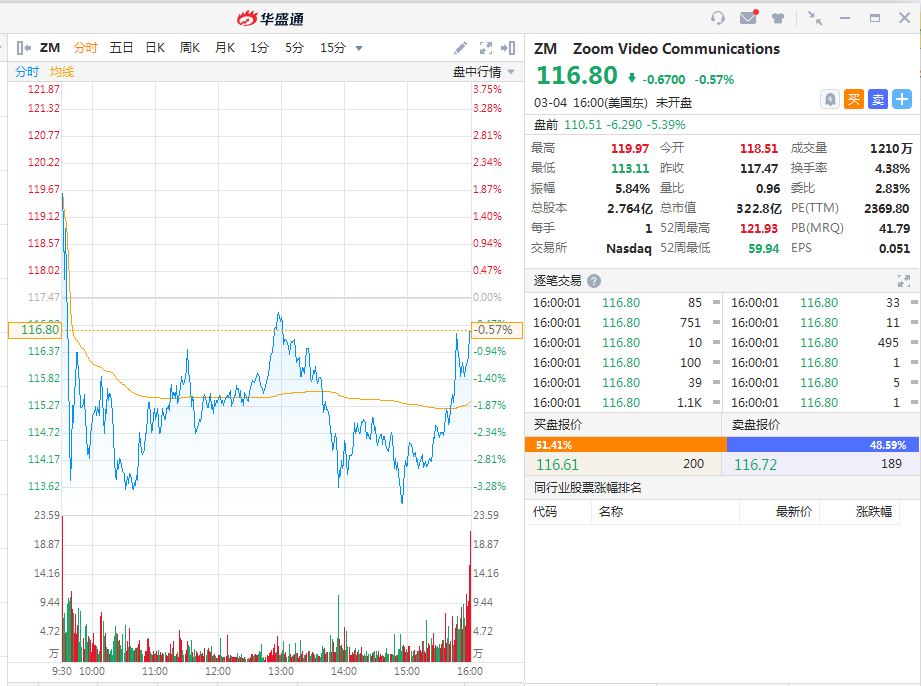The width and height of the screenshot is (921, 686).
Task: Switch to the 日K chart tab
Action: pos(155,48)
